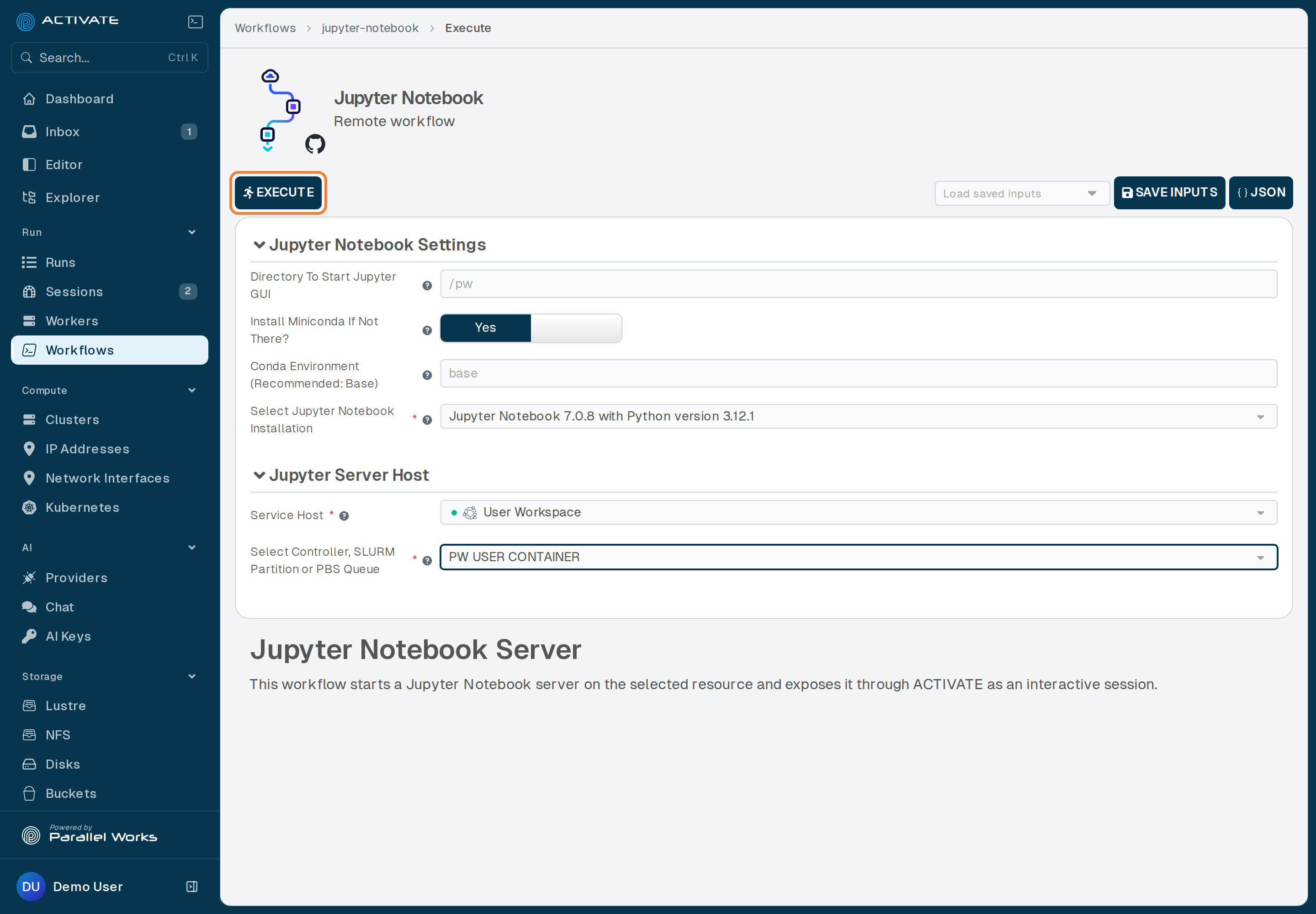This screenshot has height=914, width=1316.
Task: Click the ACTIVATE logo
Action: (x=68, y=21)
